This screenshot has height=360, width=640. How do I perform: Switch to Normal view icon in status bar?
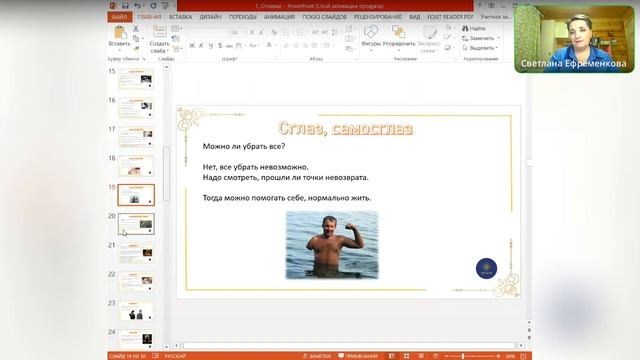(392, 356)
